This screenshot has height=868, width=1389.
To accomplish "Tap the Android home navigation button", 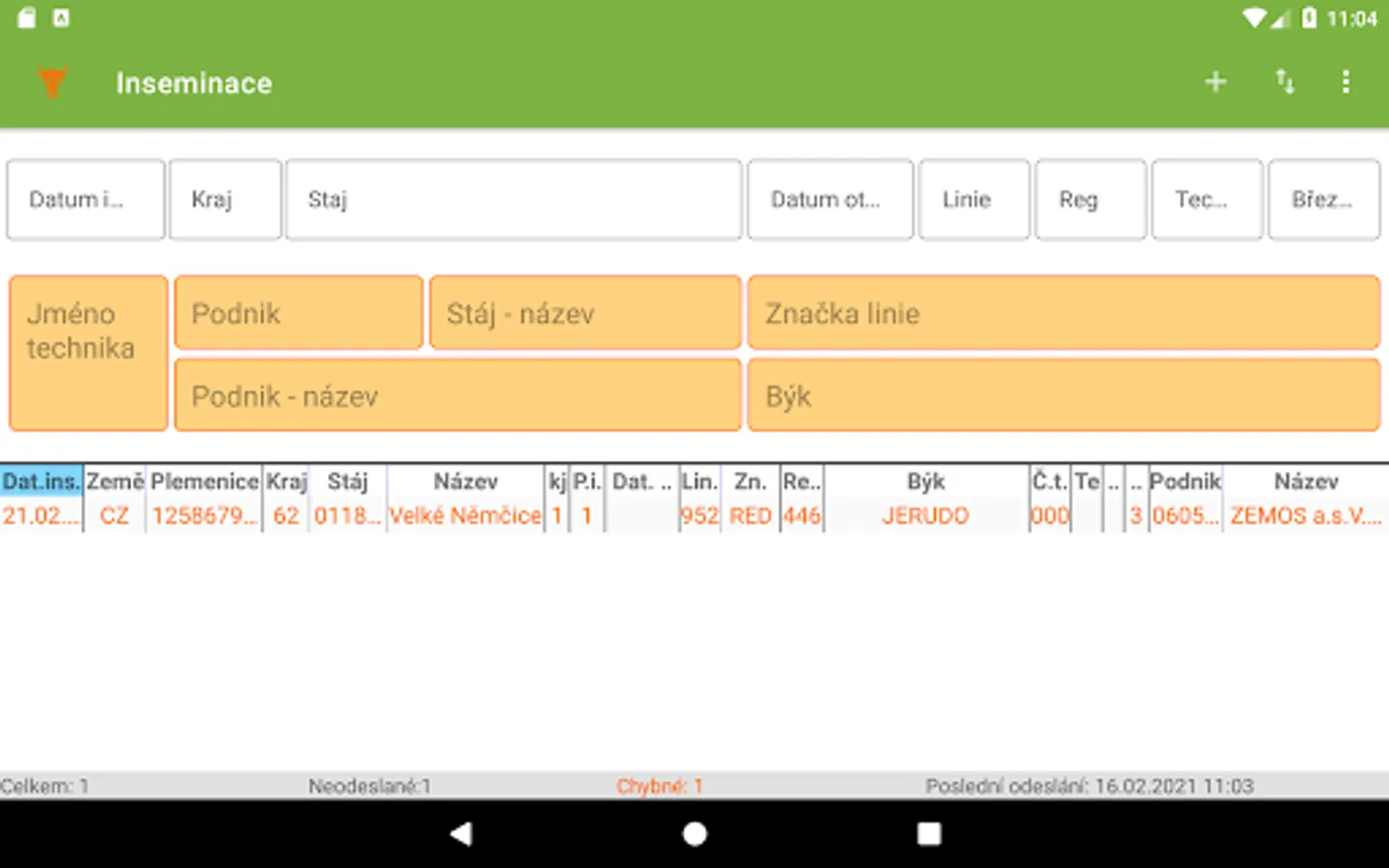I will tap(694, 833).
